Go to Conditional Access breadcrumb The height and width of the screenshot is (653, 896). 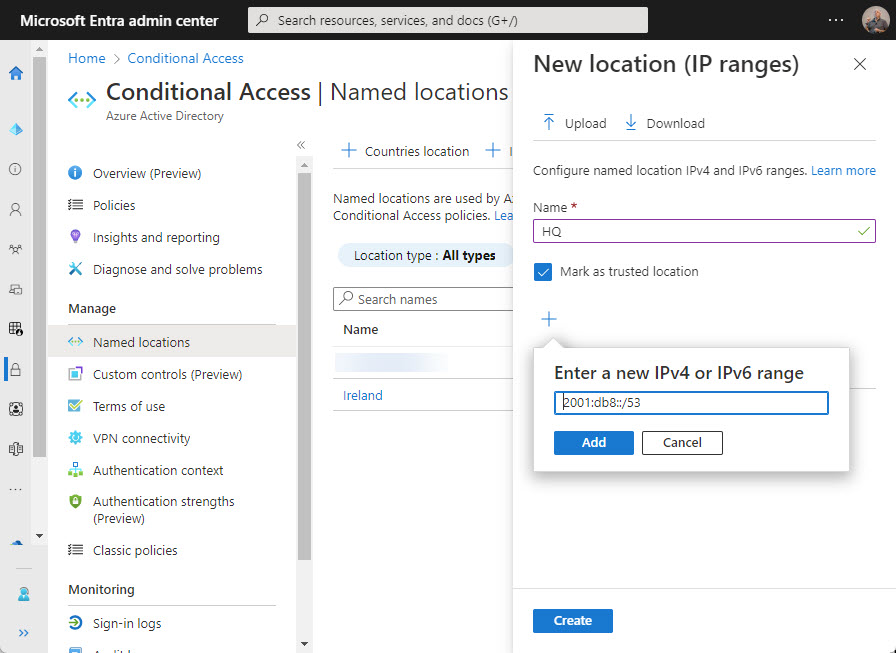185,58
